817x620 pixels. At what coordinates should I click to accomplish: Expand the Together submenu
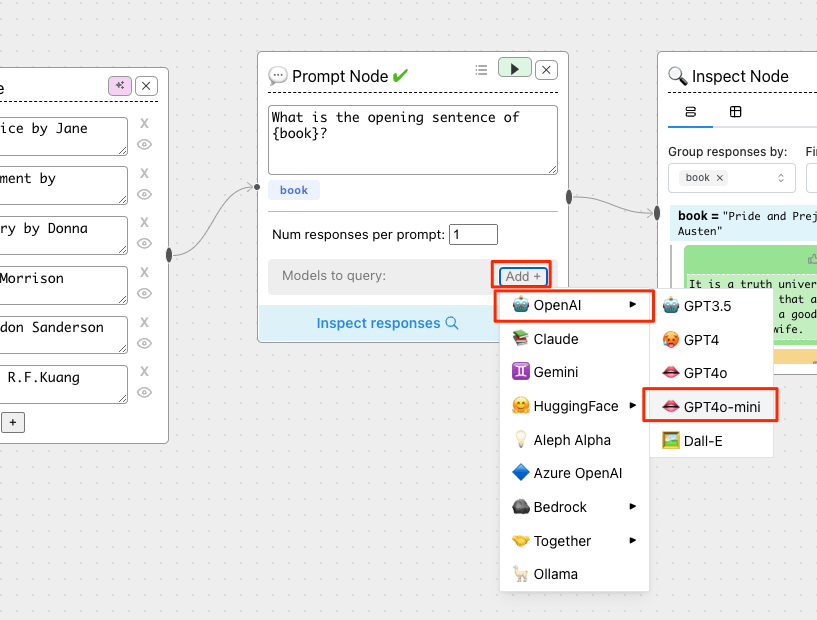574,541
